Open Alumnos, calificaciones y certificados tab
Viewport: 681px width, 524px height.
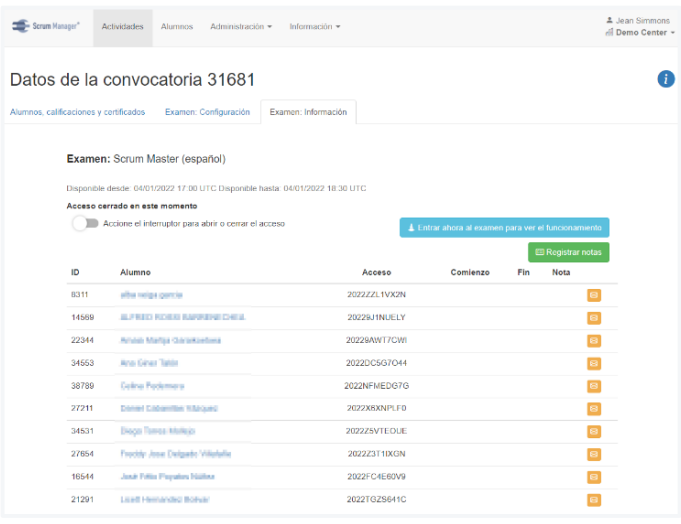point(78,112)
